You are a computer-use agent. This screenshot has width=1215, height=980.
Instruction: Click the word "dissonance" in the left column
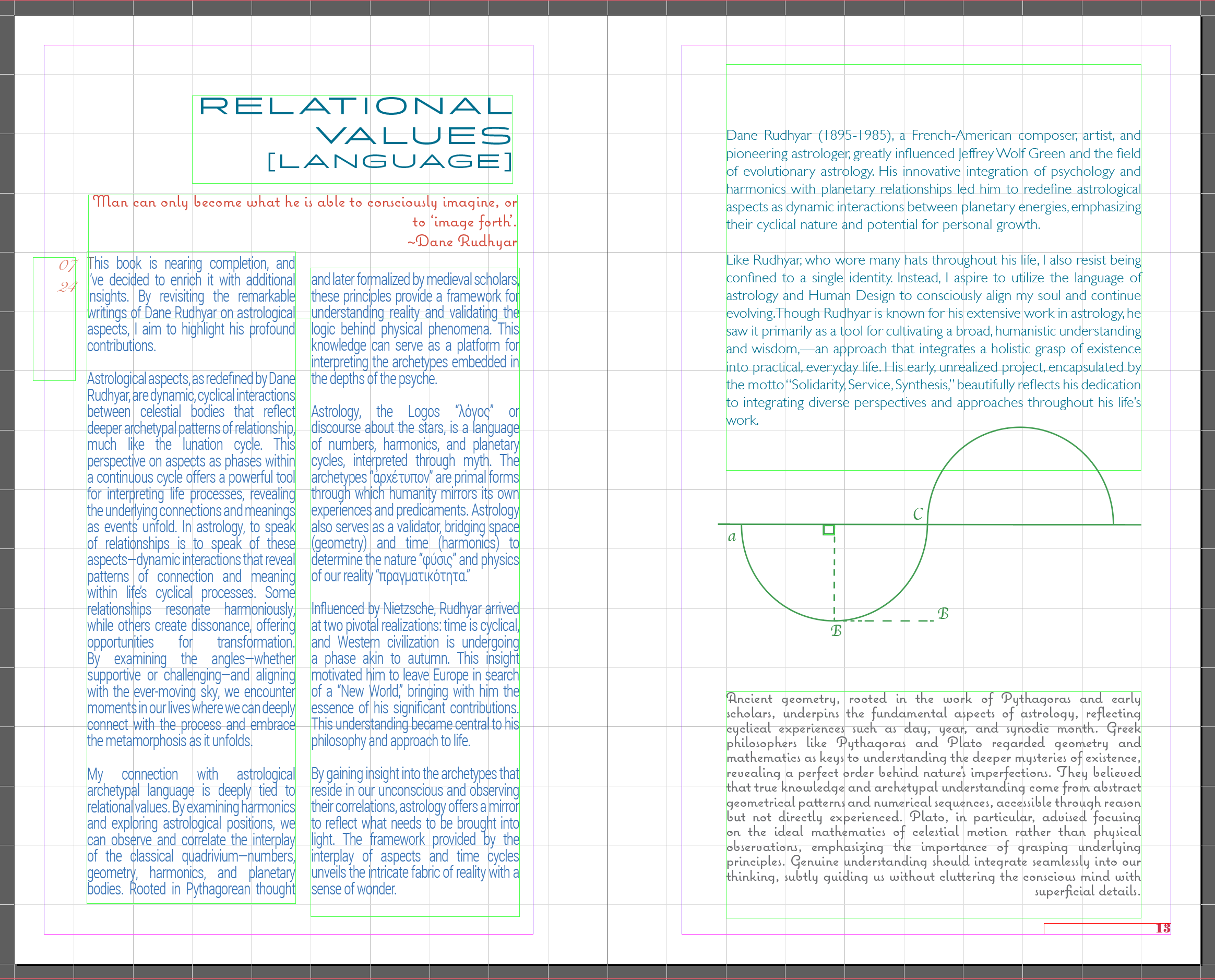[x=221, y=626]
